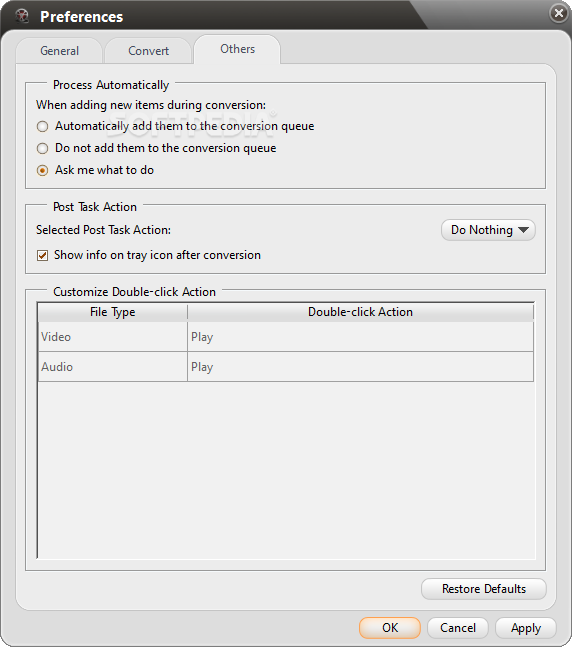This screenshot has width=572, height=647.
Task: Select the Audio file type cell
Action: tap(113, 367)
